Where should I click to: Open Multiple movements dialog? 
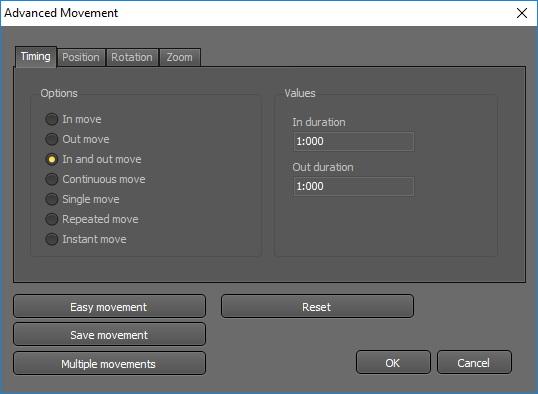(x=109, y=363)
